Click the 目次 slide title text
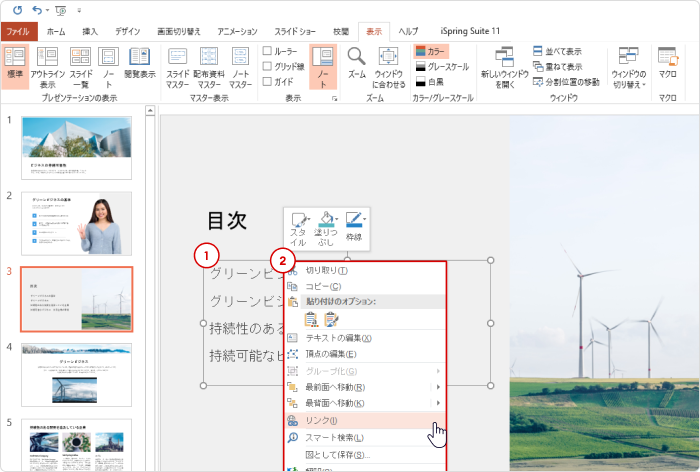The width and height of the screenshot is (700, 472). [227, 221]
